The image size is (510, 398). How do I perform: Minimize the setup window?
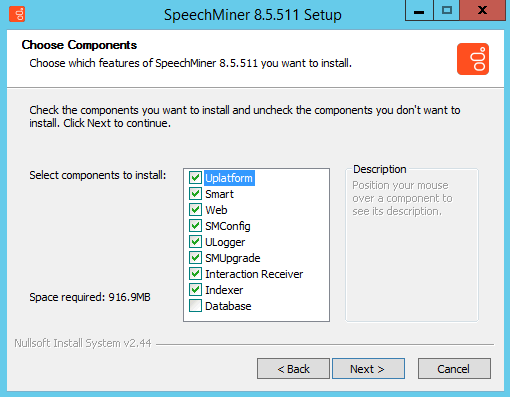point(419,10)
